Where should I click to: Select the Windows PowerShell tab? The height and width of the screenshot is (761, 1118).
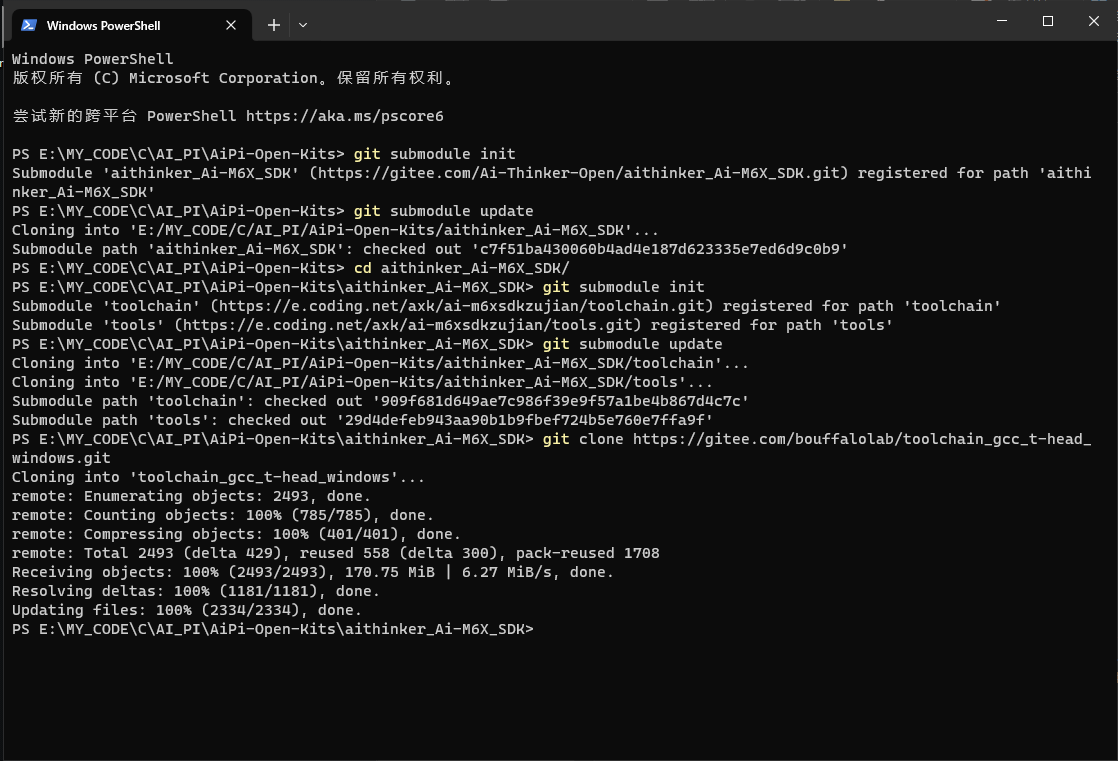pos(131,25)
